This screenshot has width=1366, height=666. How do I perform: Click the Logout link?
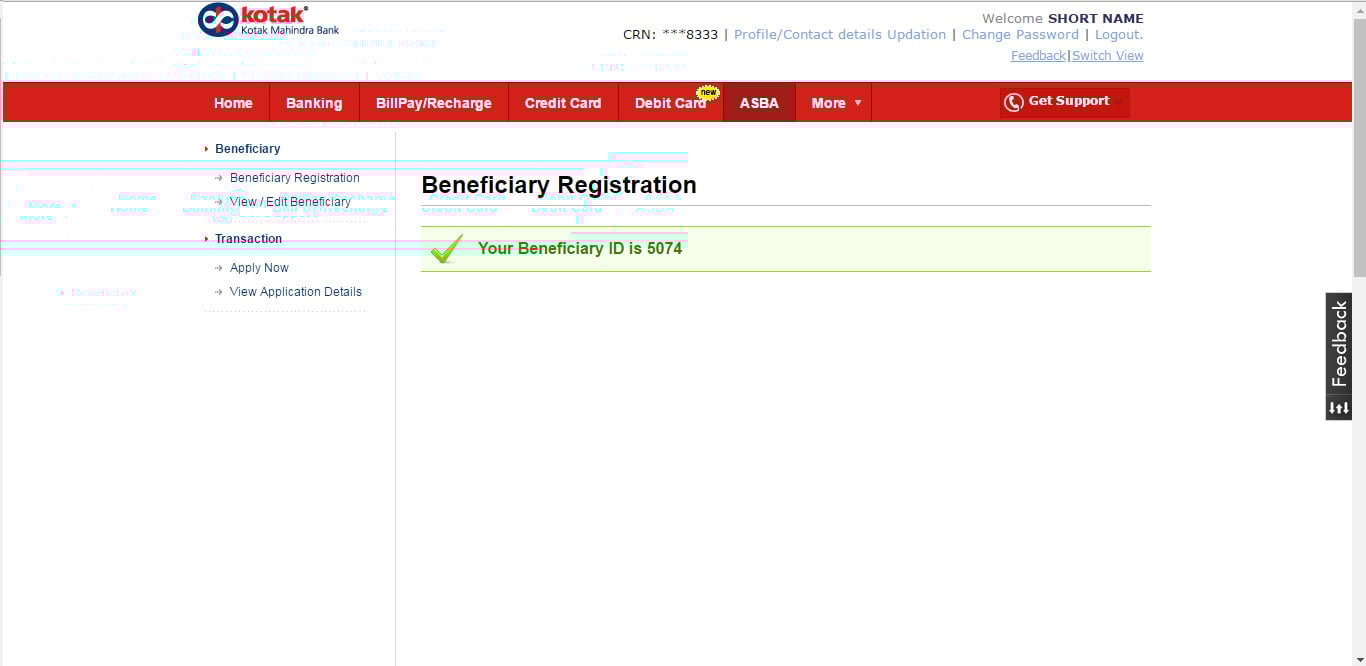tap(1118, 35)
